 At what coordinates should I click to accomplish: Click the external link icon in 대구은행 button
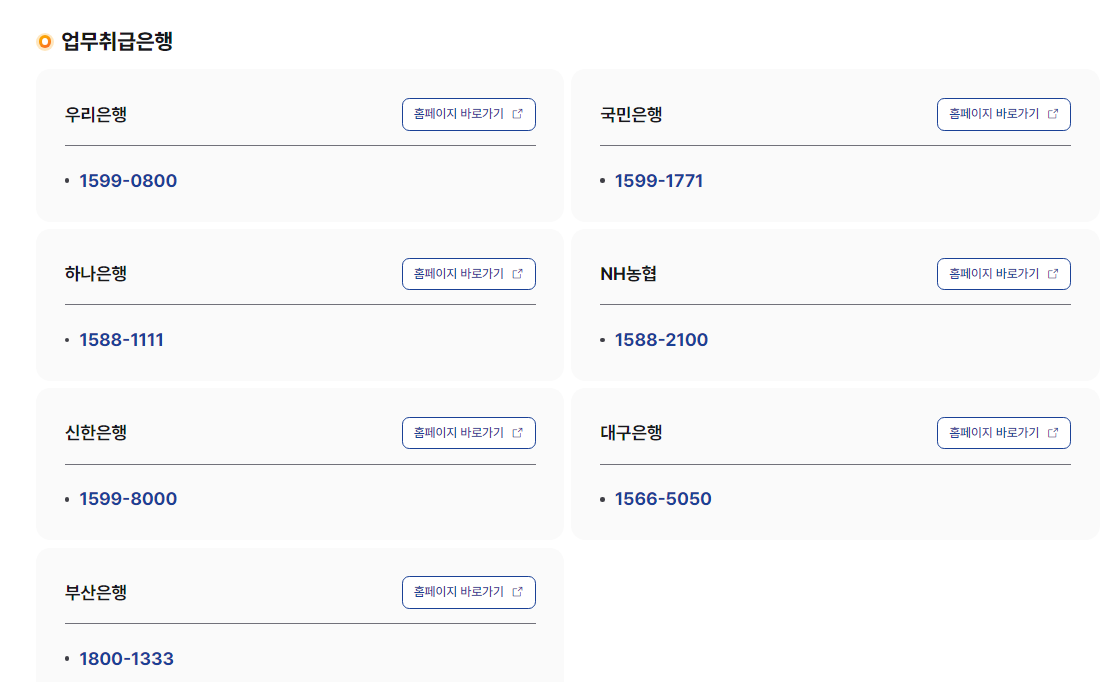point(1052,432)
